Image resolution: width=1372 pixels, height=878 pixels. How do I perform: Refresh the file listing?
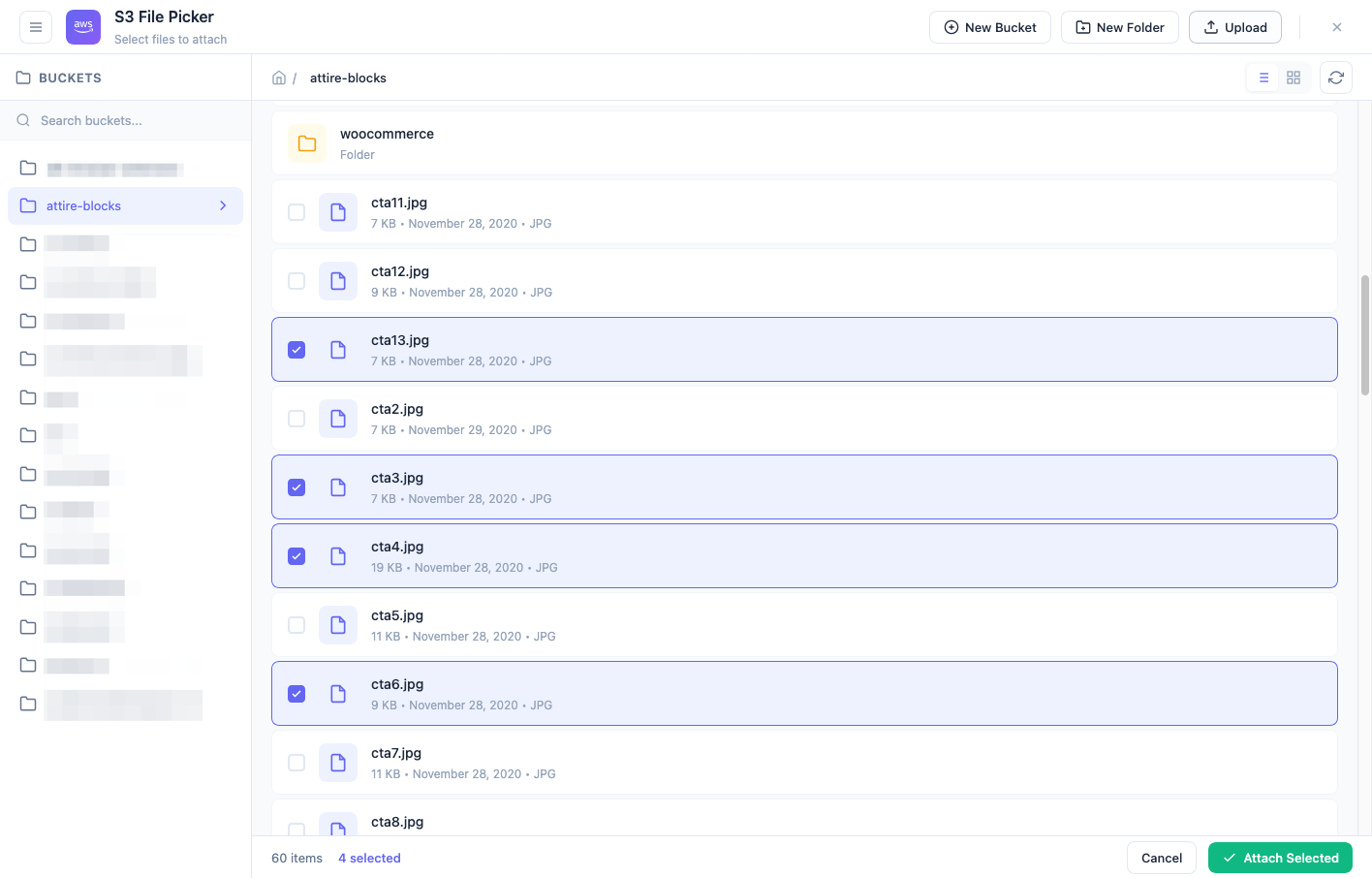tap(1336, 77)
